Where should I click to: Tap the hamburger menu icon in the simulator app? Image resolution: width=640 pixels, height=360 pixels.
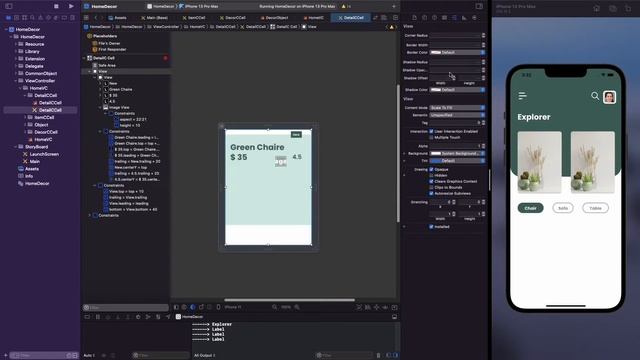pos(522,96)
